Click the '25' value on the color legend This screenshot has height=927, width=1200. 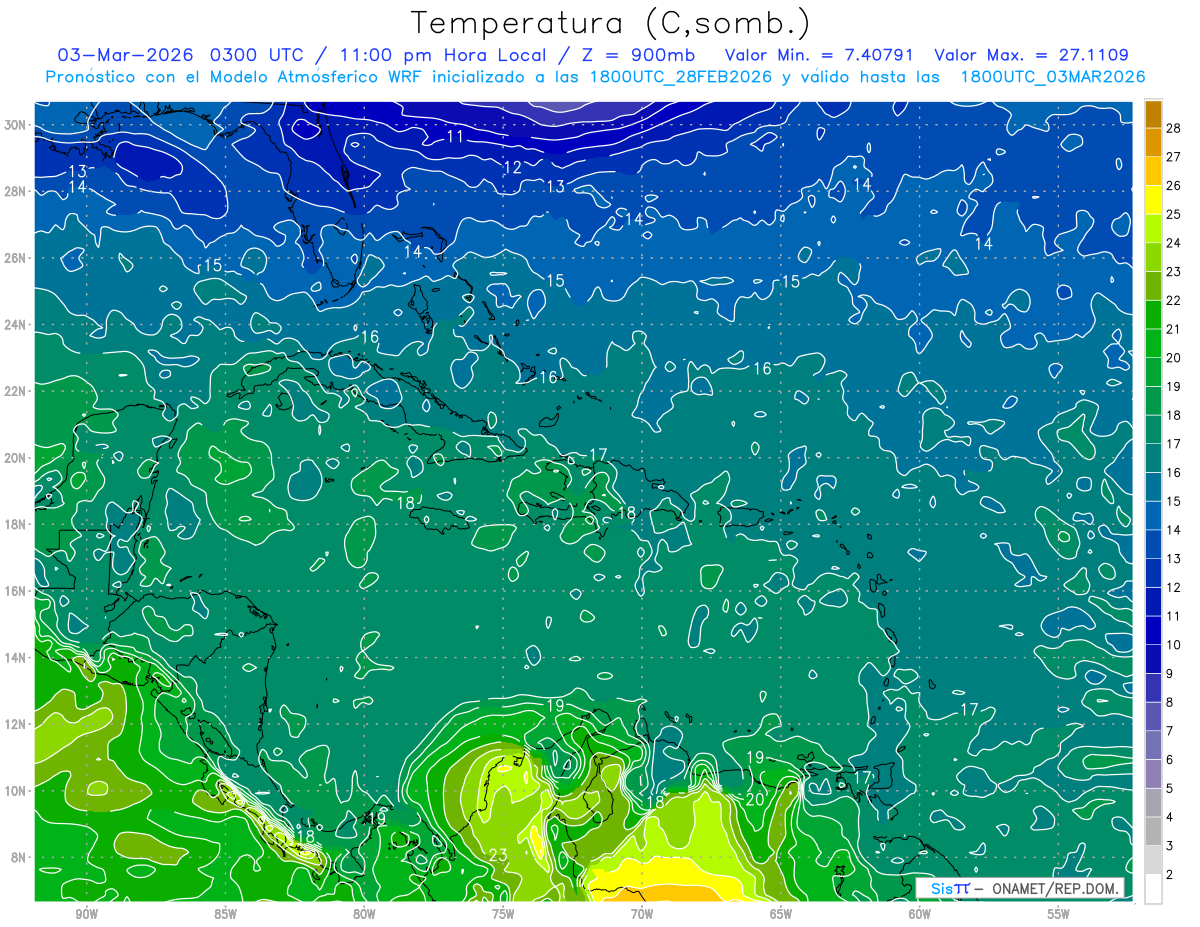click(1174, 214)
